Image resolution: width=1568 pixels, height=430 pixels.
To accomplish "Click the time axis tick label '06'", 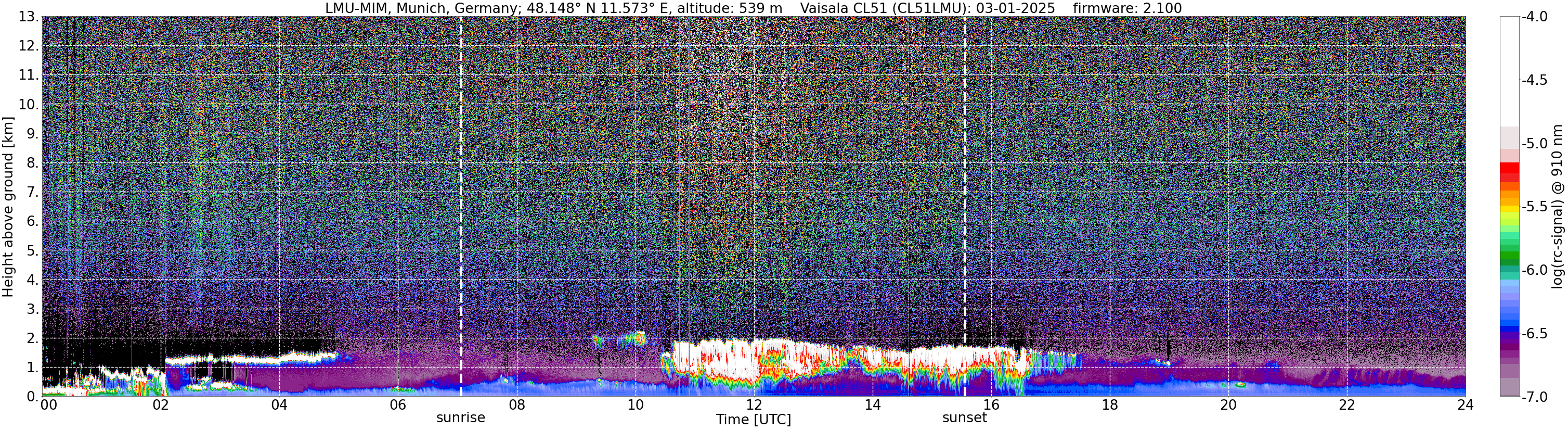I will [397, 405].
